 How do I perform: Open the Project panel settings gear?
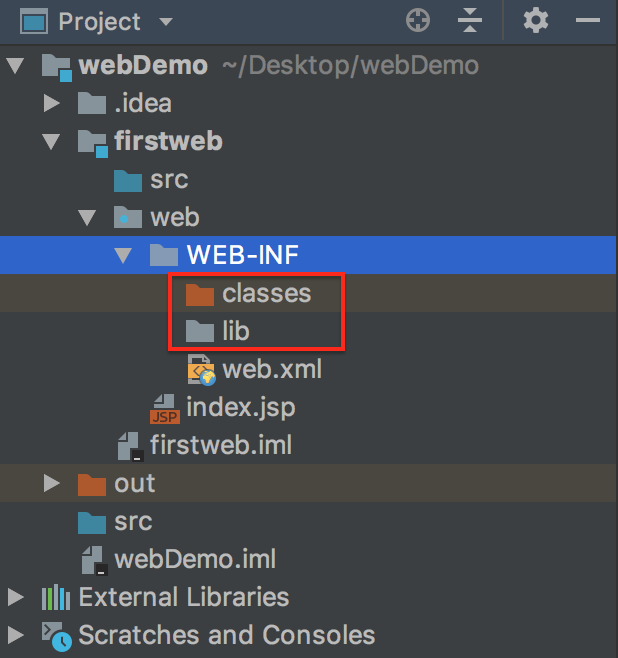pos(536,21)
